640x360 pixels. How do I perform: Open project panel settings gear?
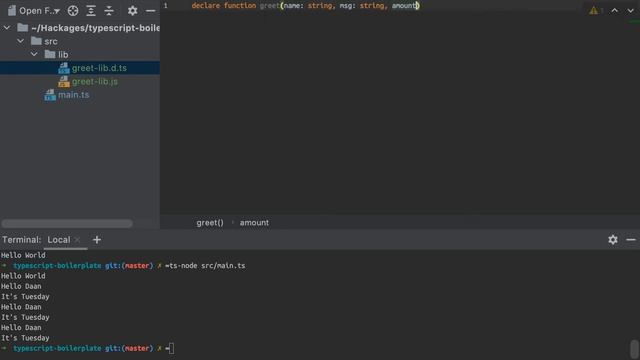pyautogui.click(x=133, y=11)
